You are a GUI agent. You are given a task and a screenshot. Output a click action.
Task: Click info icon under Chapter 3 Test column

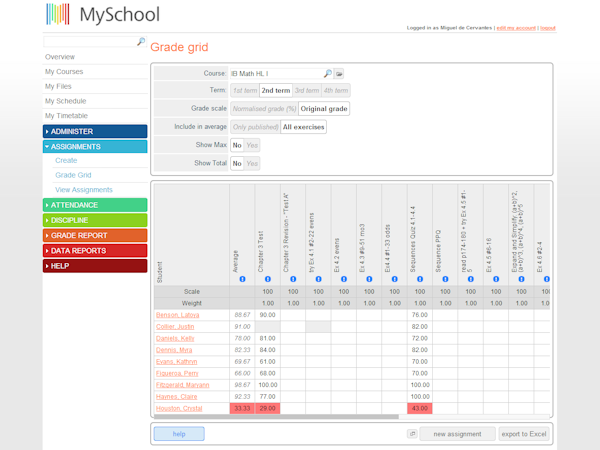[x=267, y=279]
